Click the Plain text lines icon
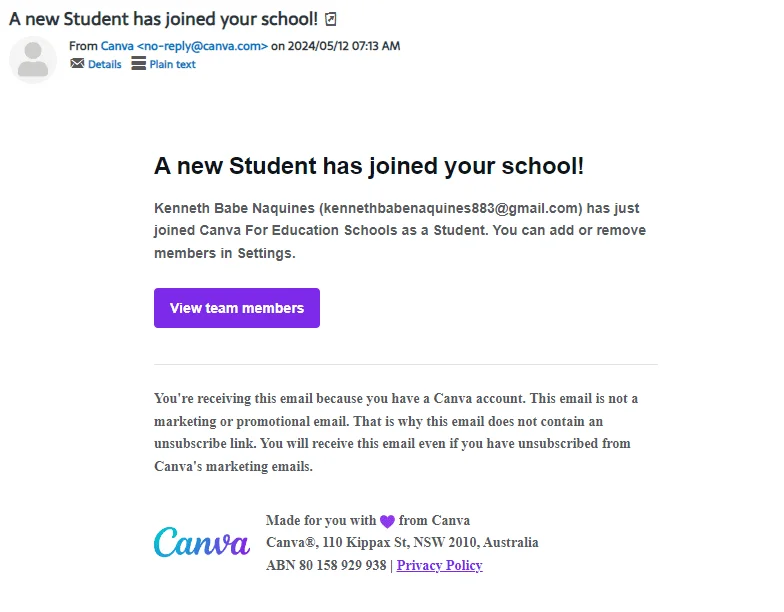The width and height of the screenshot is (784, 612). click(138, 64)
